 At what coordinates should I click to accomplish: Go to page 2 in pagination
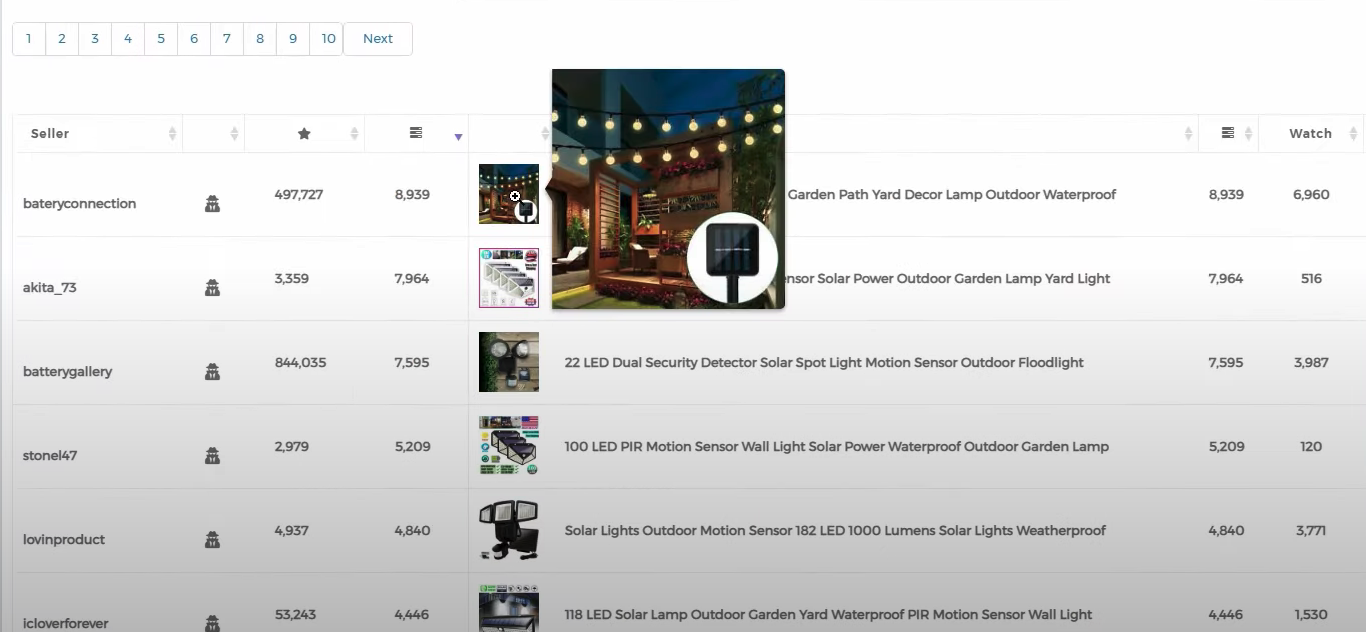click(x=62, y=39)
